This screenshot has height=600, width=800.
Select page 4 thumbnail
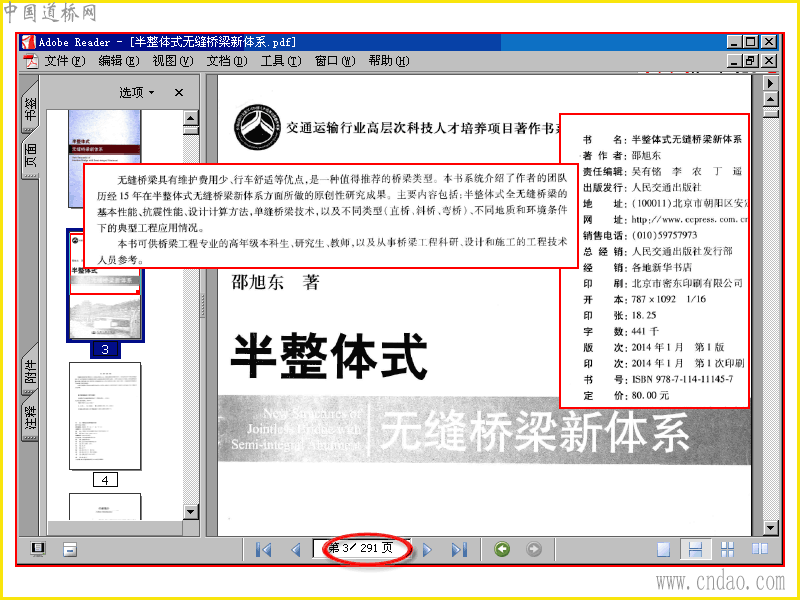tap(105, 416)
